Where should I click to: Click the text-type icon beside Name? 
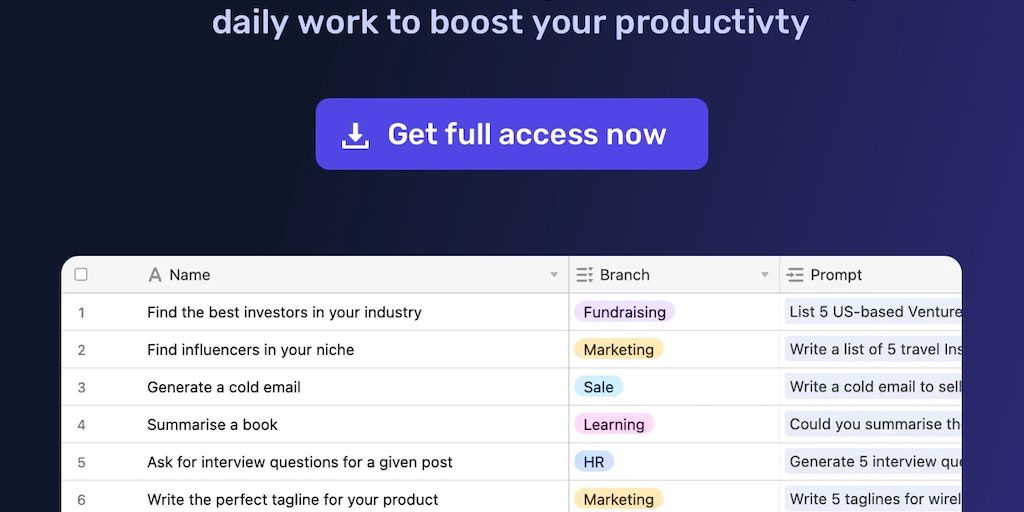(x=155, y=275)
